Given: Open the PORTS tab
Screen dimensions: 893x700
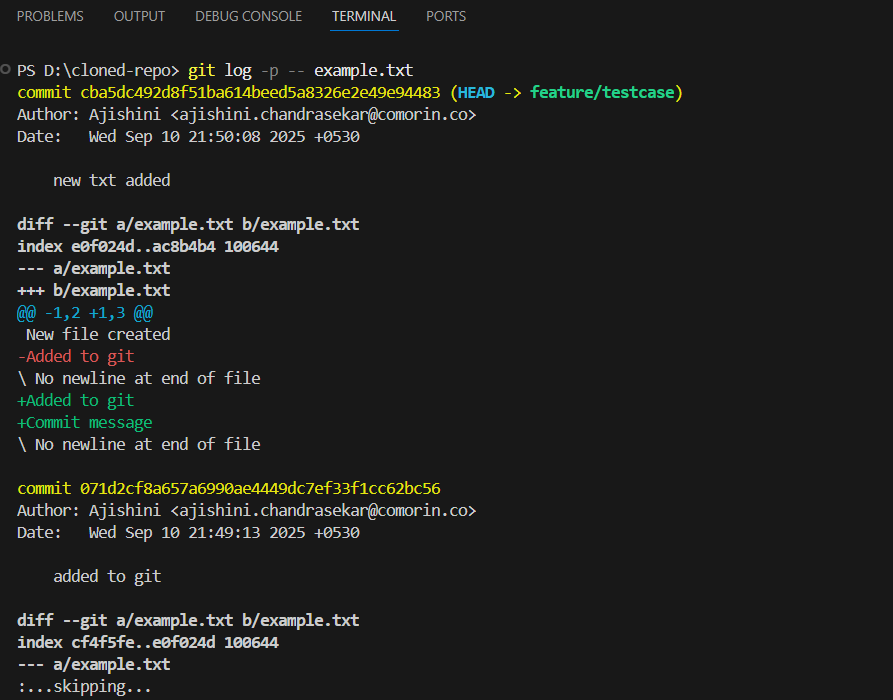Looking at the screenshot, I should 446,17.
